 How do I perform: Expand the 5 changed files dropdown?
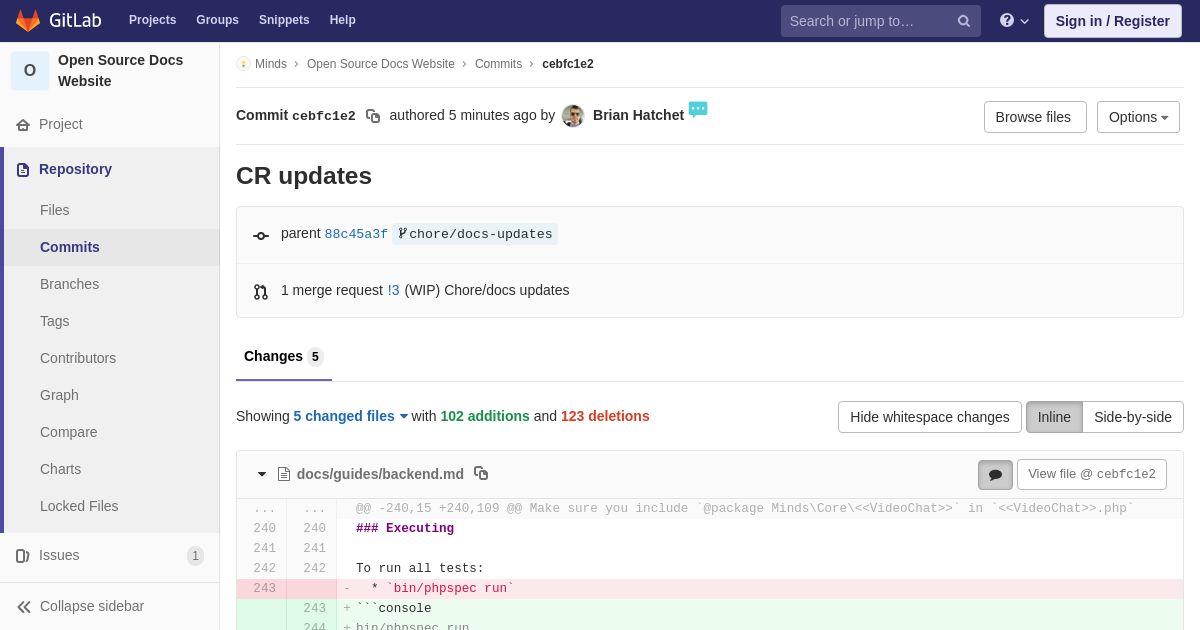[x=351, y=416]
